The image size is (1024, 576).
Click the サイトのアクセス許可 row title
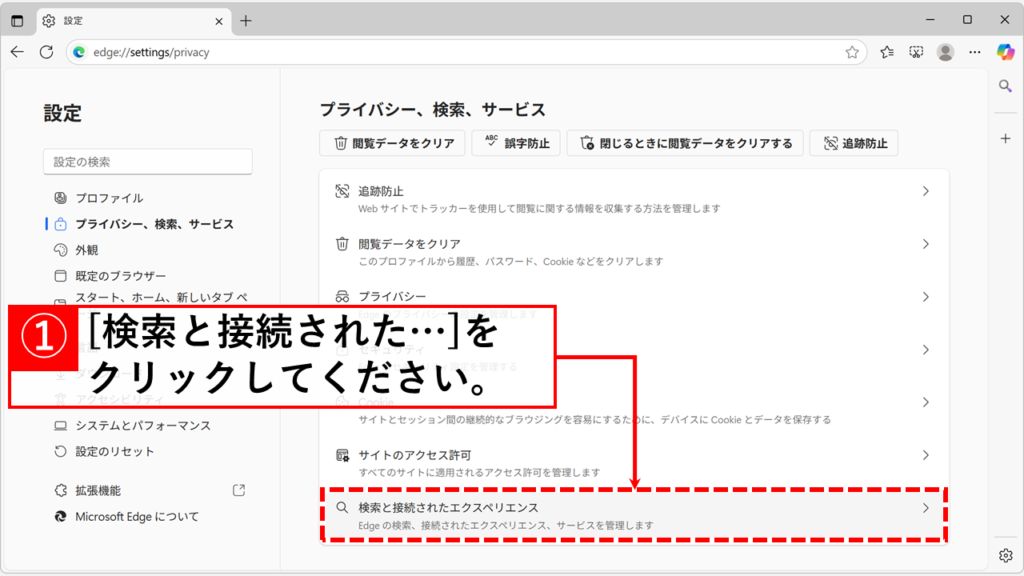click(415, 455)
